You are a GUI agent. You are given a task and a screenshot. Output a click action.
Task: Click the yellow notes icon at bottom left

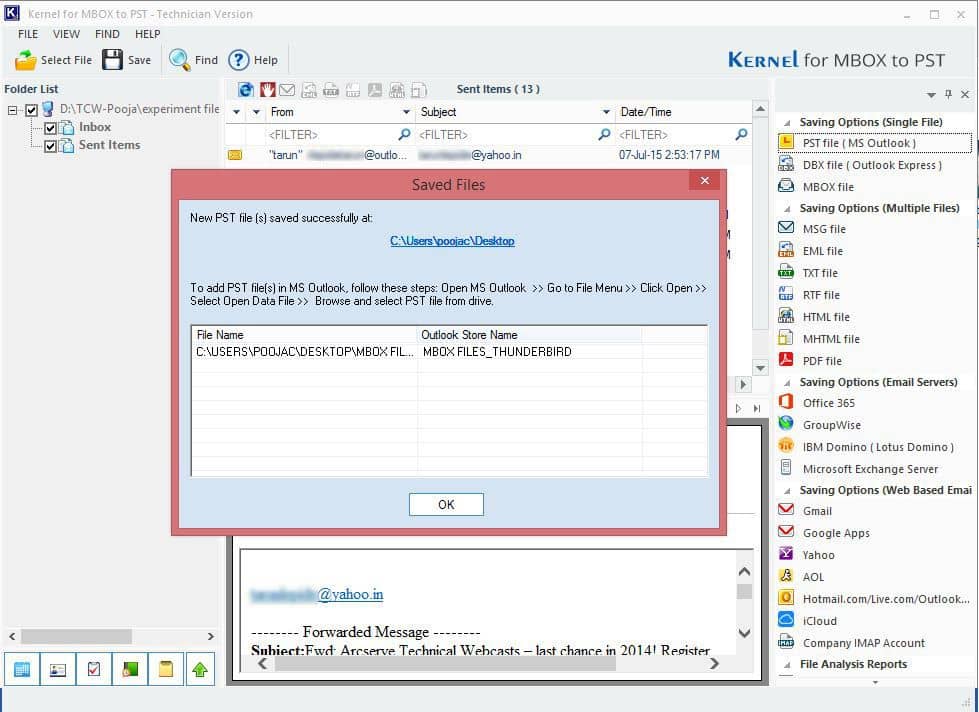[165, 670]
